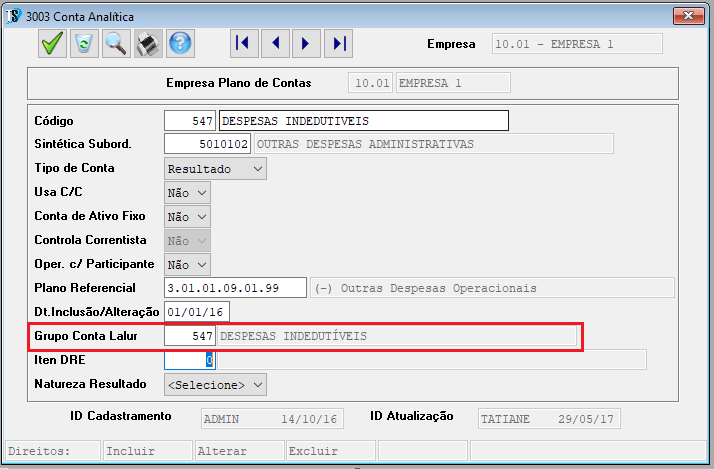Click the Iten DRE description box
Image resolution: width=714 pixels, height=469 pixels.
432,360
